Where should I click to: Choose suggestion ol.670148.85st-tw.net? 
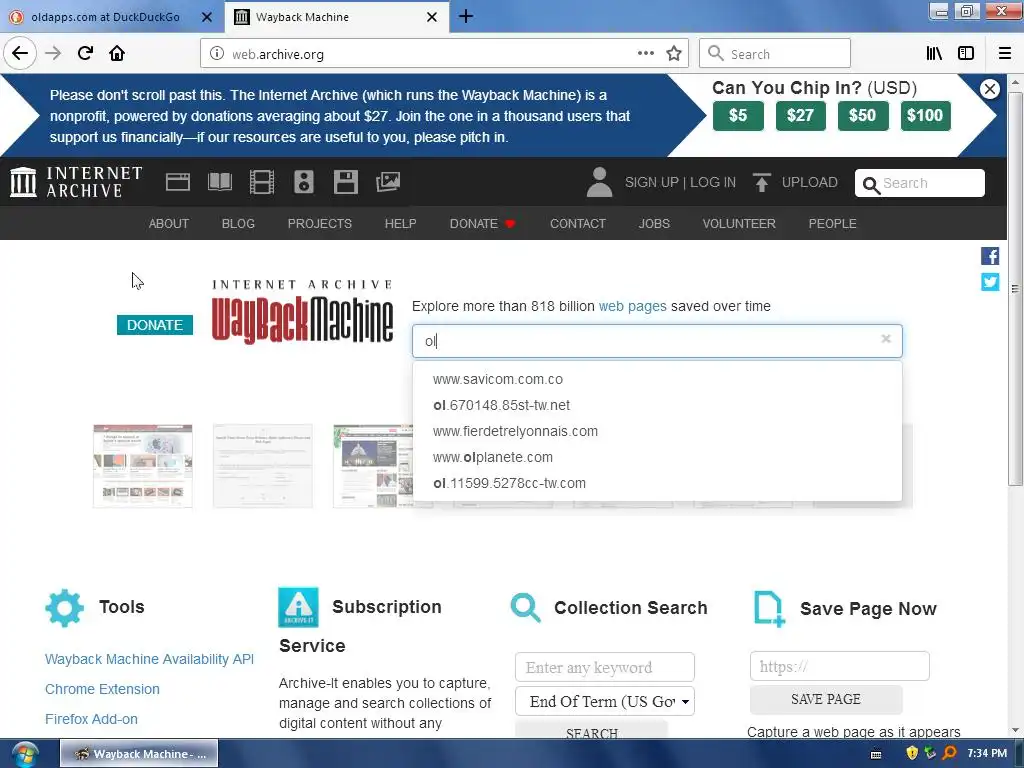(x=657, y=406)
